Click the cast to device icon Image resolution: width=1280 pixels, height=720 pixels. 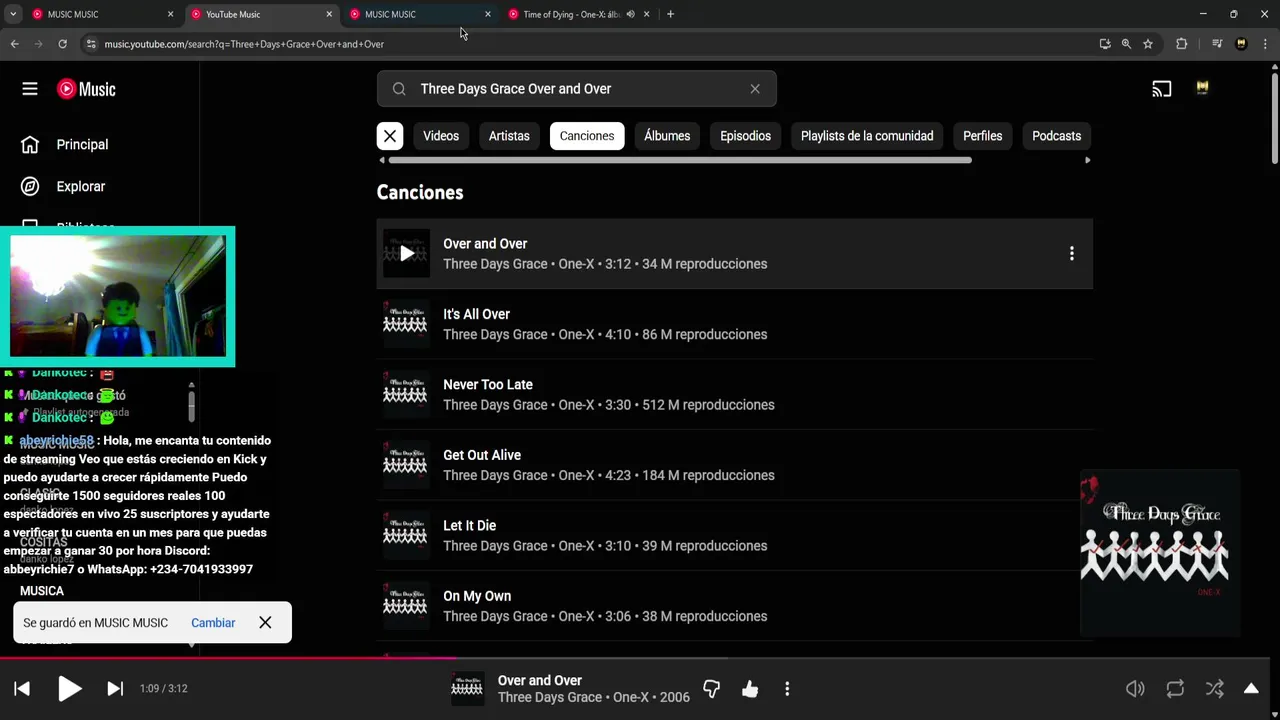click(1161, 89)
